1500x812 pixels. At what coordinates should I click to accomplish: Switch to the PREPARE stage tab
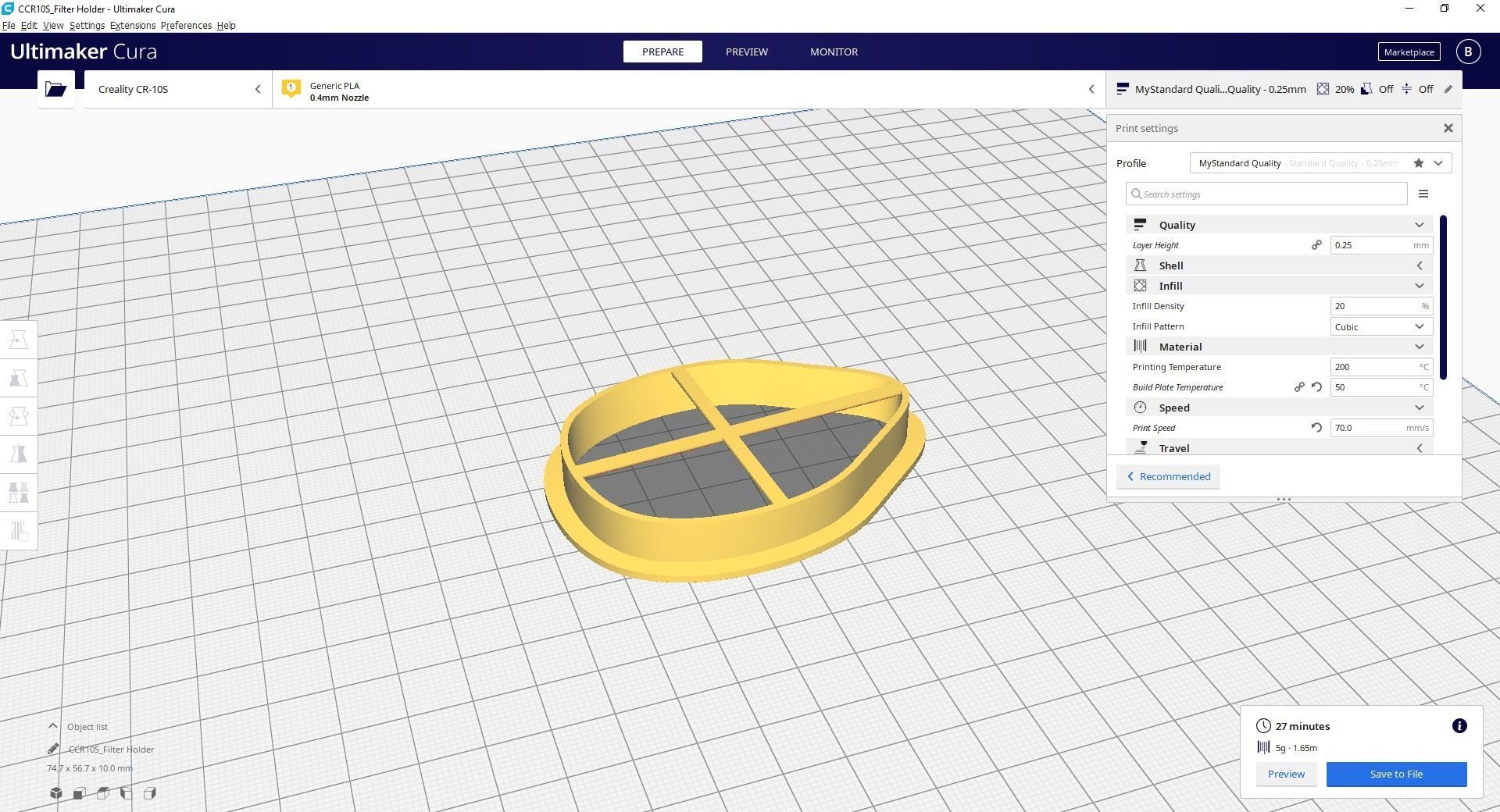tap(662, 52)
